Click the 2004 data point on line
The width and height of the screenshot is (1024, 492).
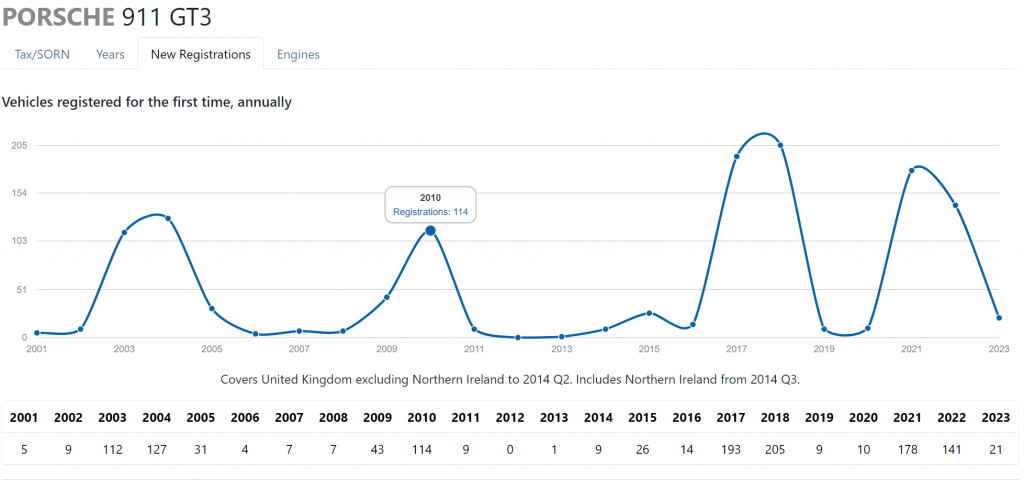click(x=168, y=218)
